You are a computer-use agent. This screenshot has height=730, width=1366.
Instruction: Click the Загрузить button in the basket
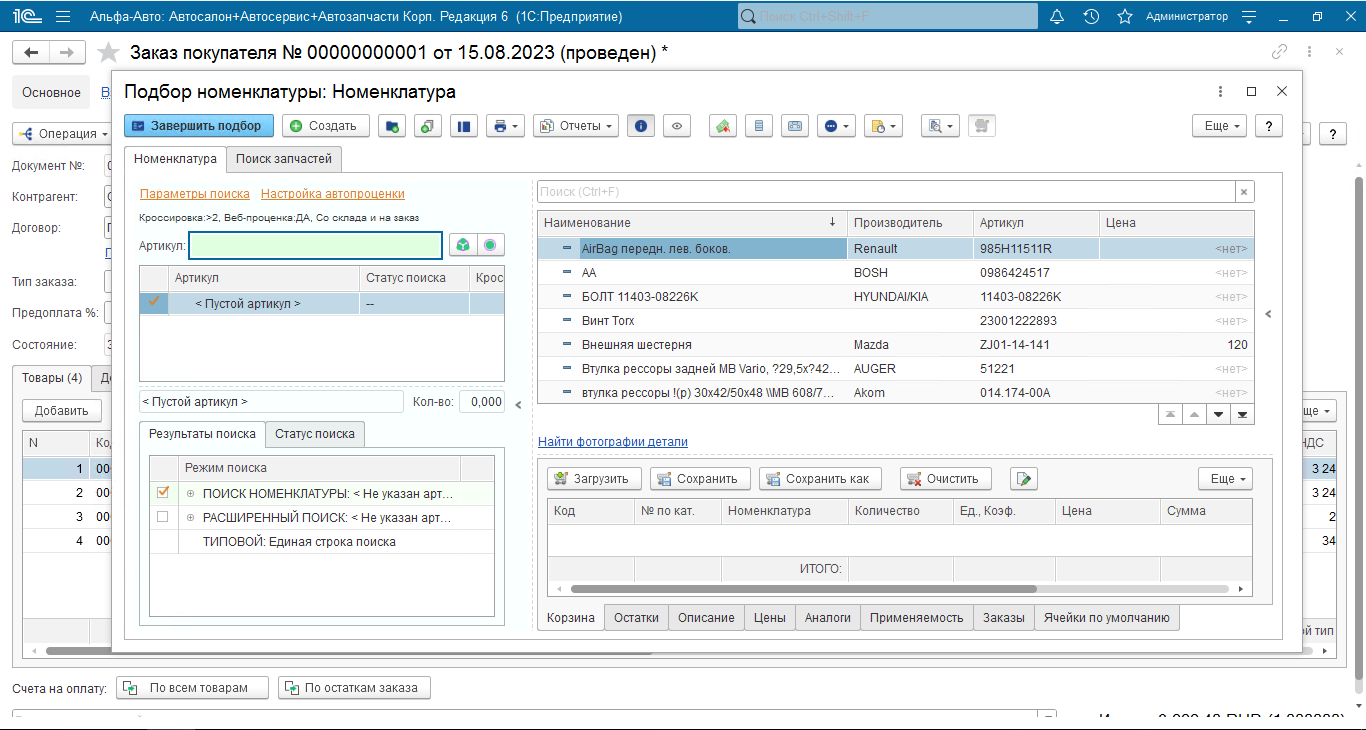tap(593, 479)
